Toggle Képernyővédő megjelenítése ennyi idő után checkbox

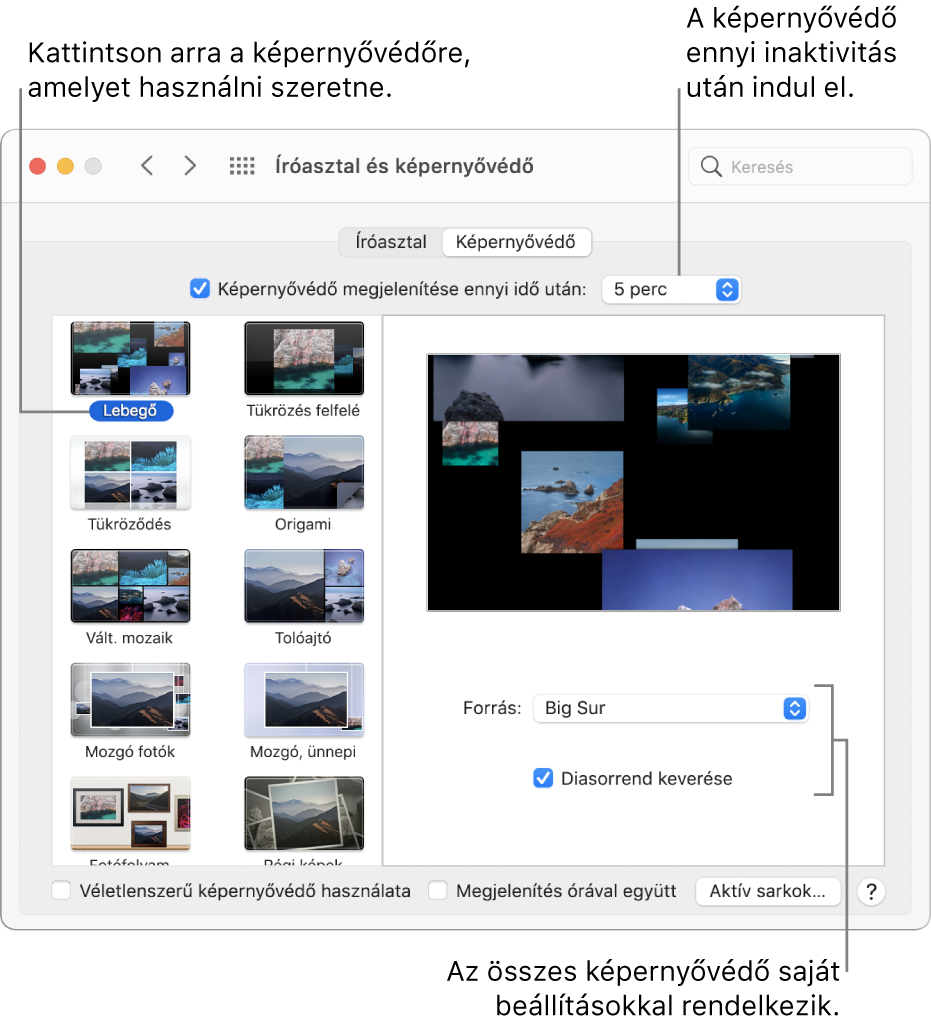pyautogui.click(x=199, y=289)
